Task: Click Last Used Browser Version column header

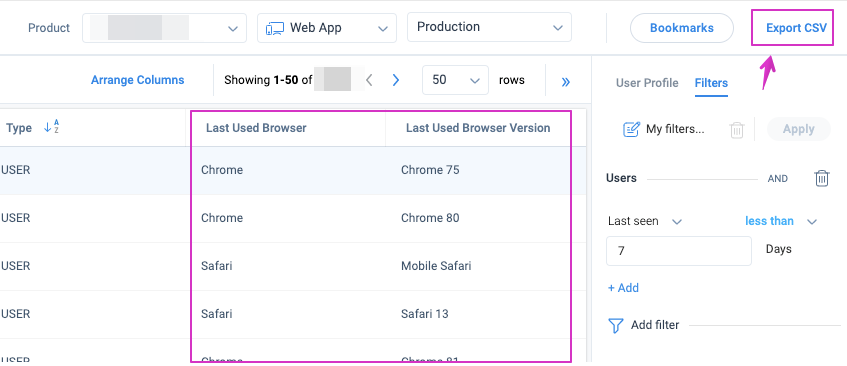Action: pos(478,128)
